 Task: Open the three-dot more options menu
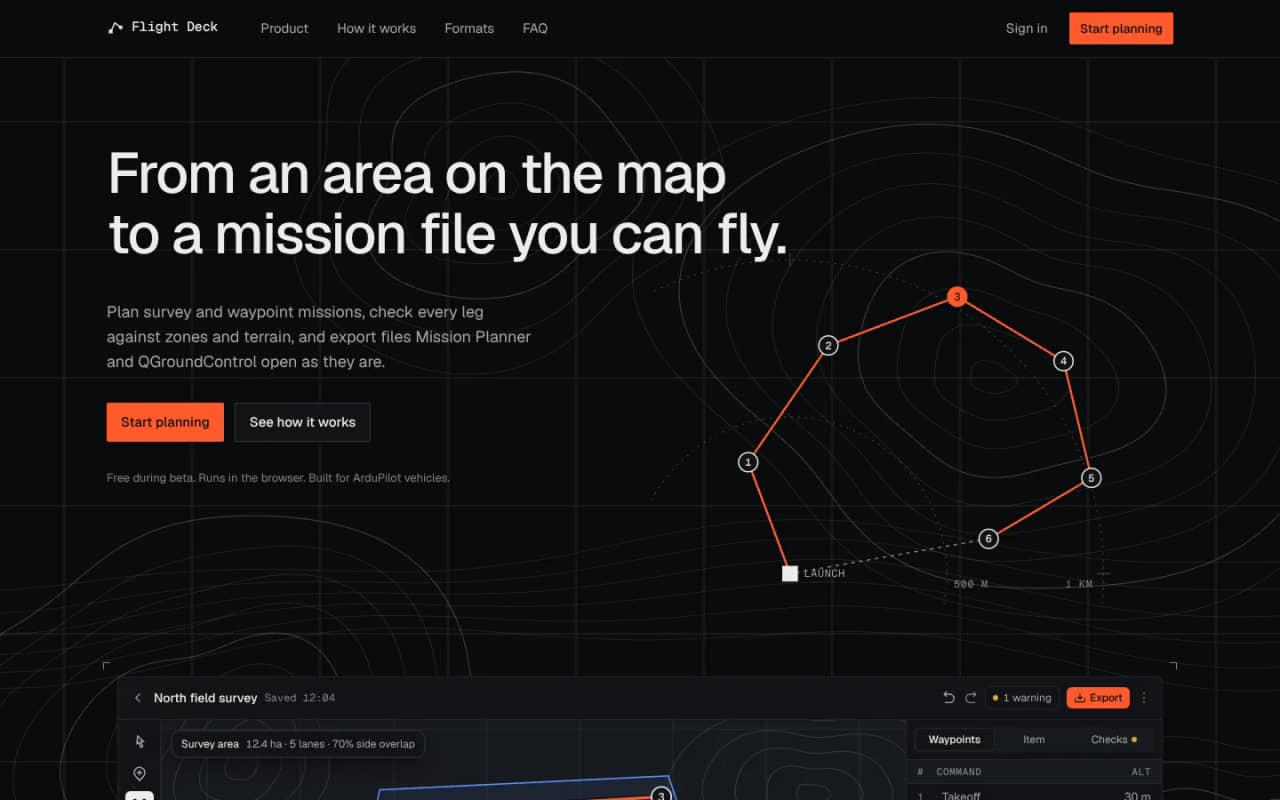(x=1144, y=698)
